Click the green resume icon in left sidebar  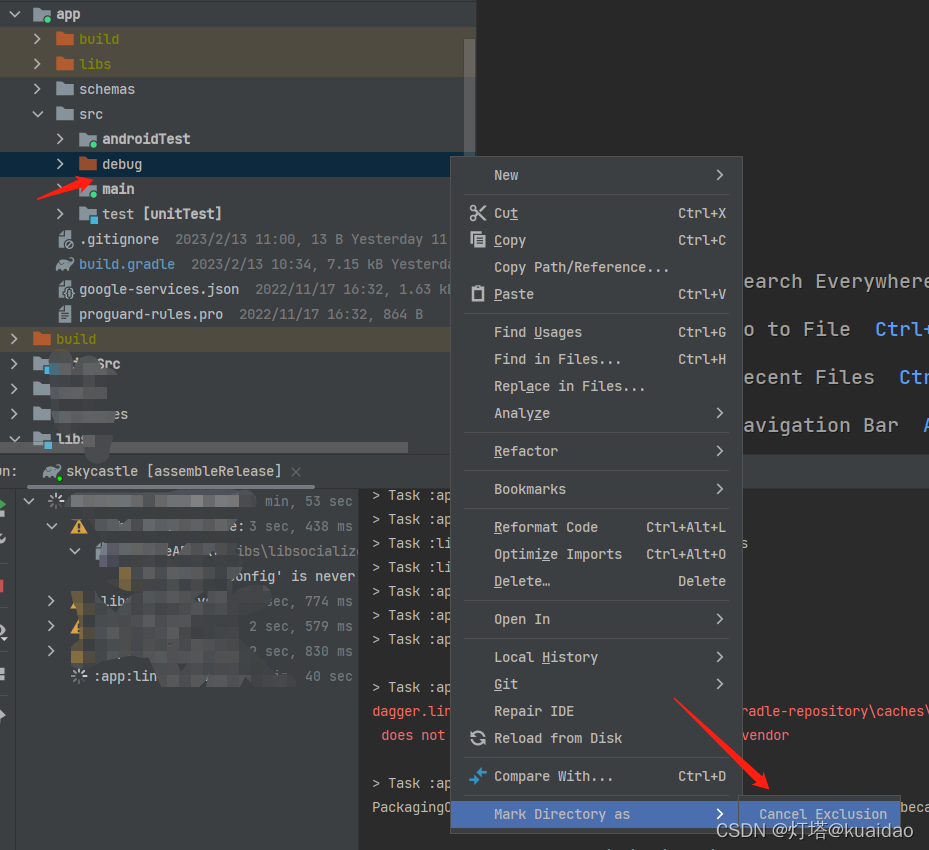coord(4,503)
